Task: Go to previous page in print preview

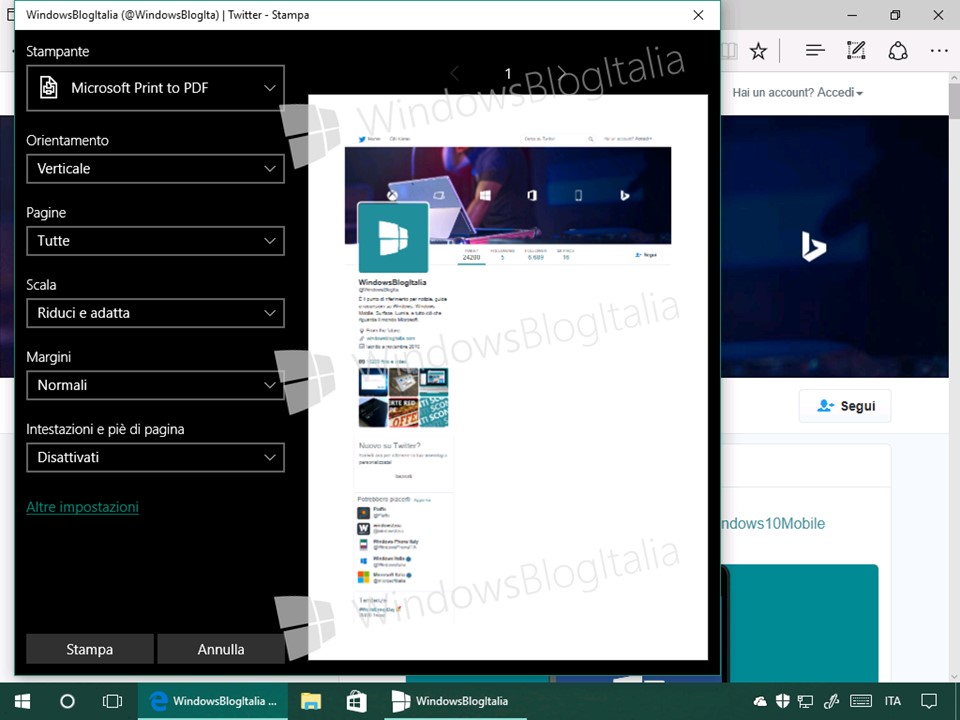Action: click(x=454, y=73)
